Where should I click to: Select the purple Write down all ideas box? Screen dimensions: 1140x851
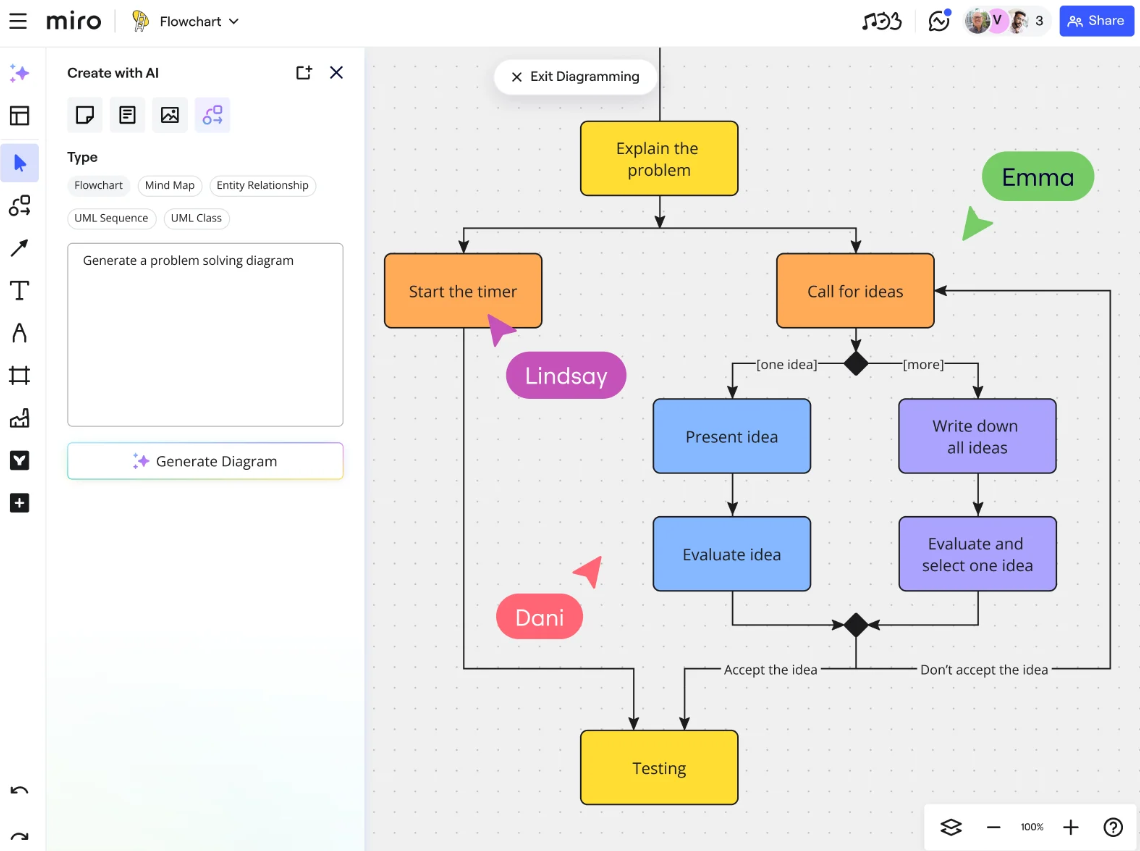[977, 436]
